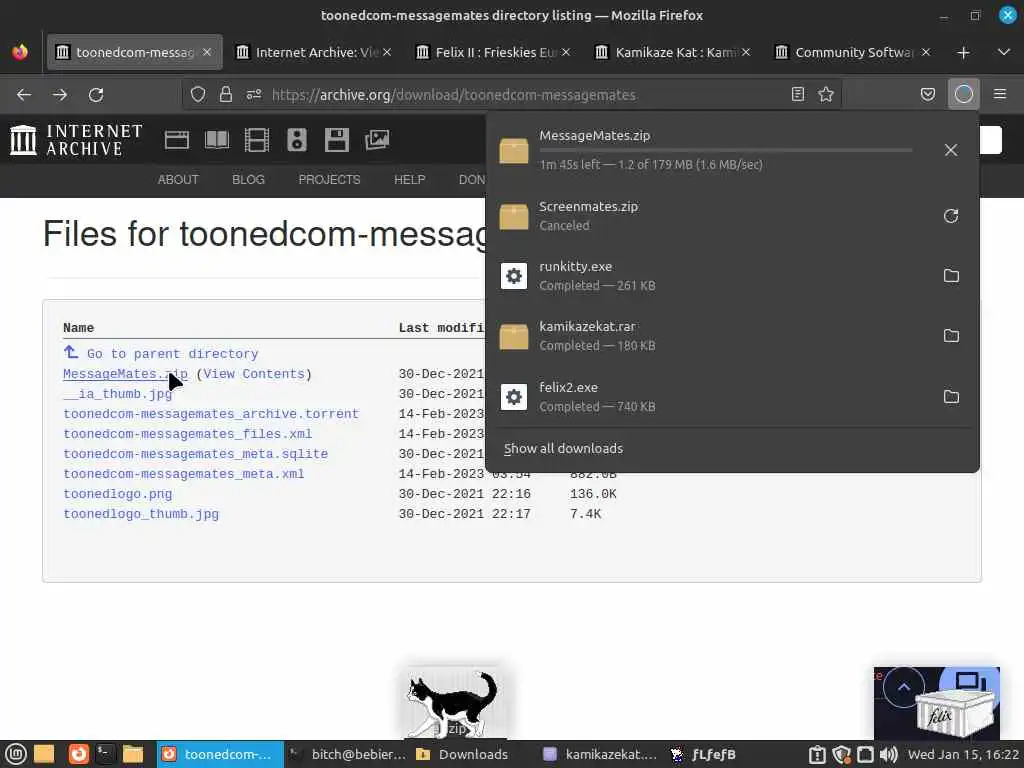
Task: Open the Firefox downloads toolbar button
Action: pyautogui.click(x=963, y=95)
